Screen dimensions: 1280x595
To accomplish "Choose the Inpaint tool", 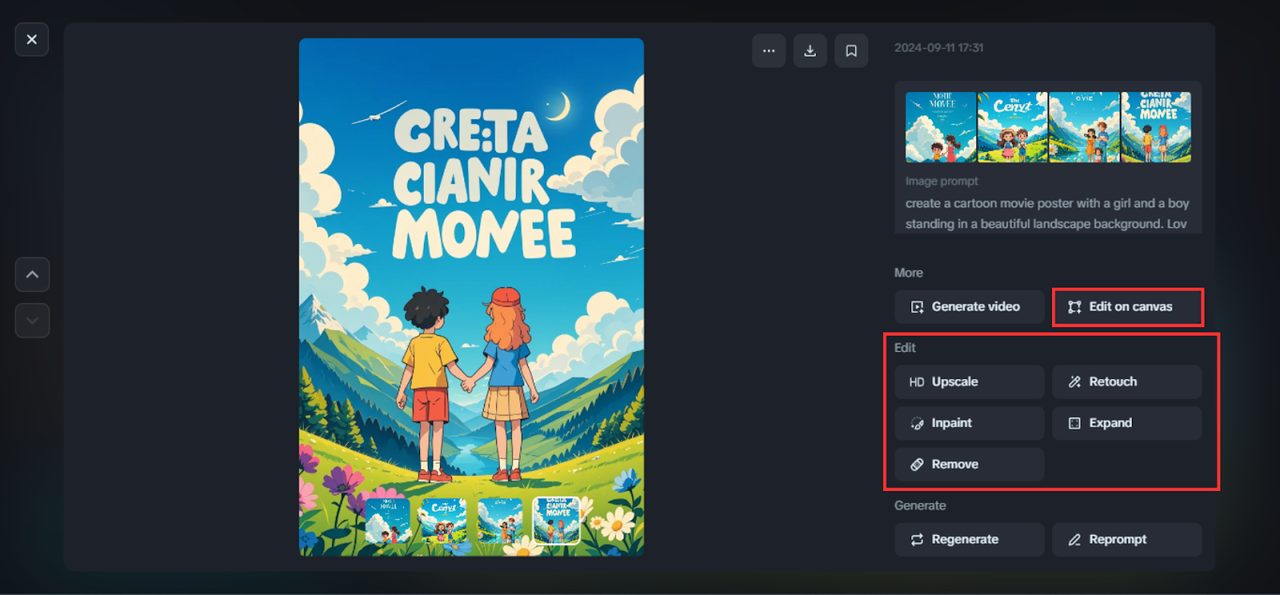I will click(x=969, y=423).
